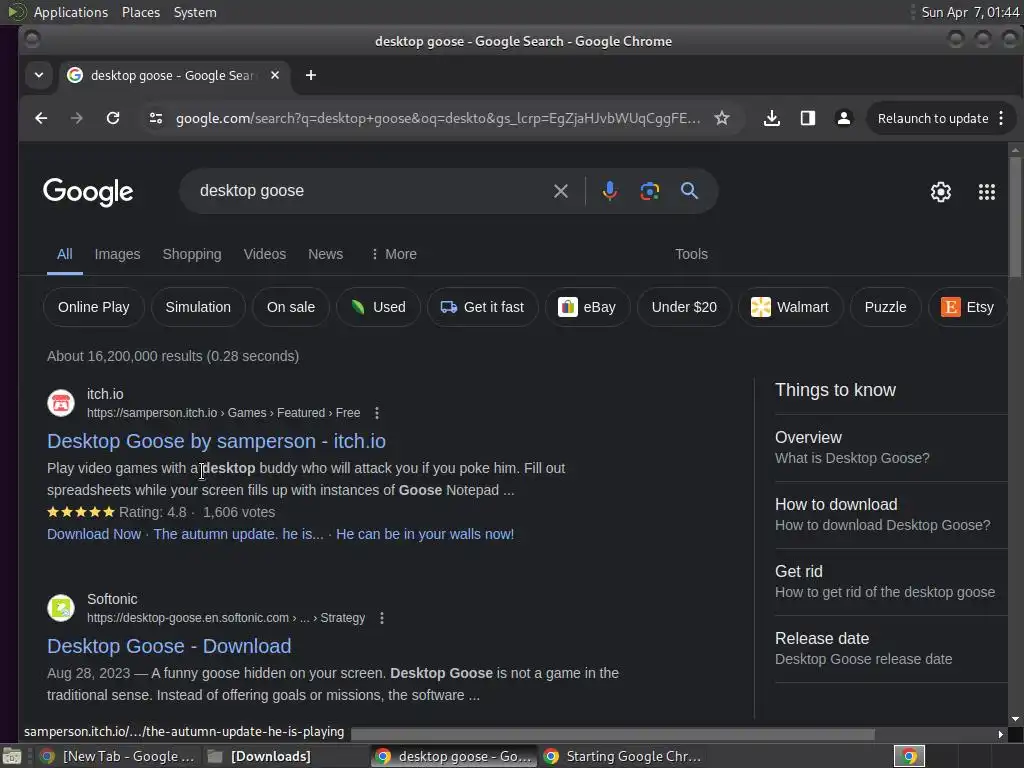The height and width of the screenshot is (768, 1024).
Task: Search by image with Google Lens
Action: point(649,191)
